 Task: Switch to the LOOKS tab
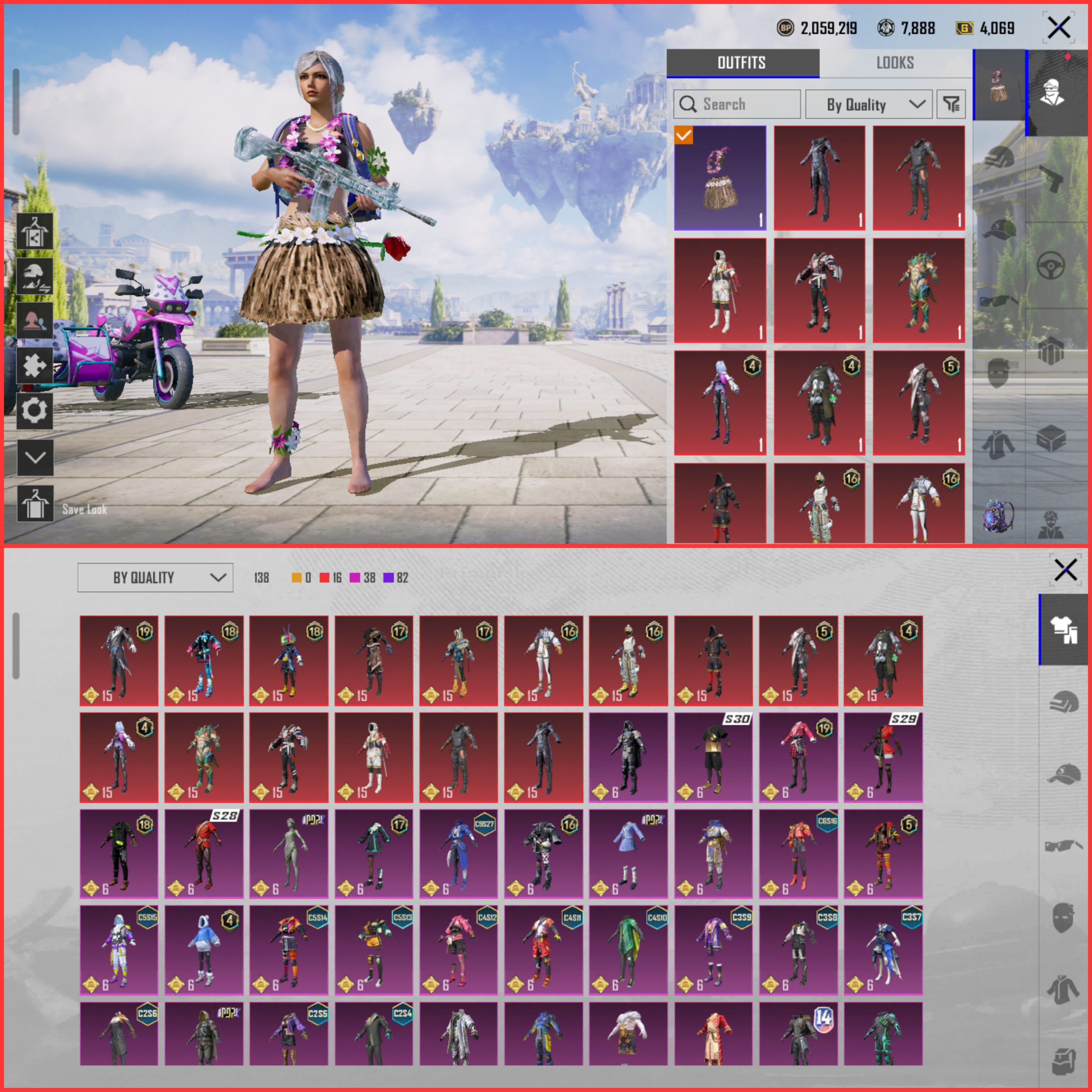pos(895,63)
